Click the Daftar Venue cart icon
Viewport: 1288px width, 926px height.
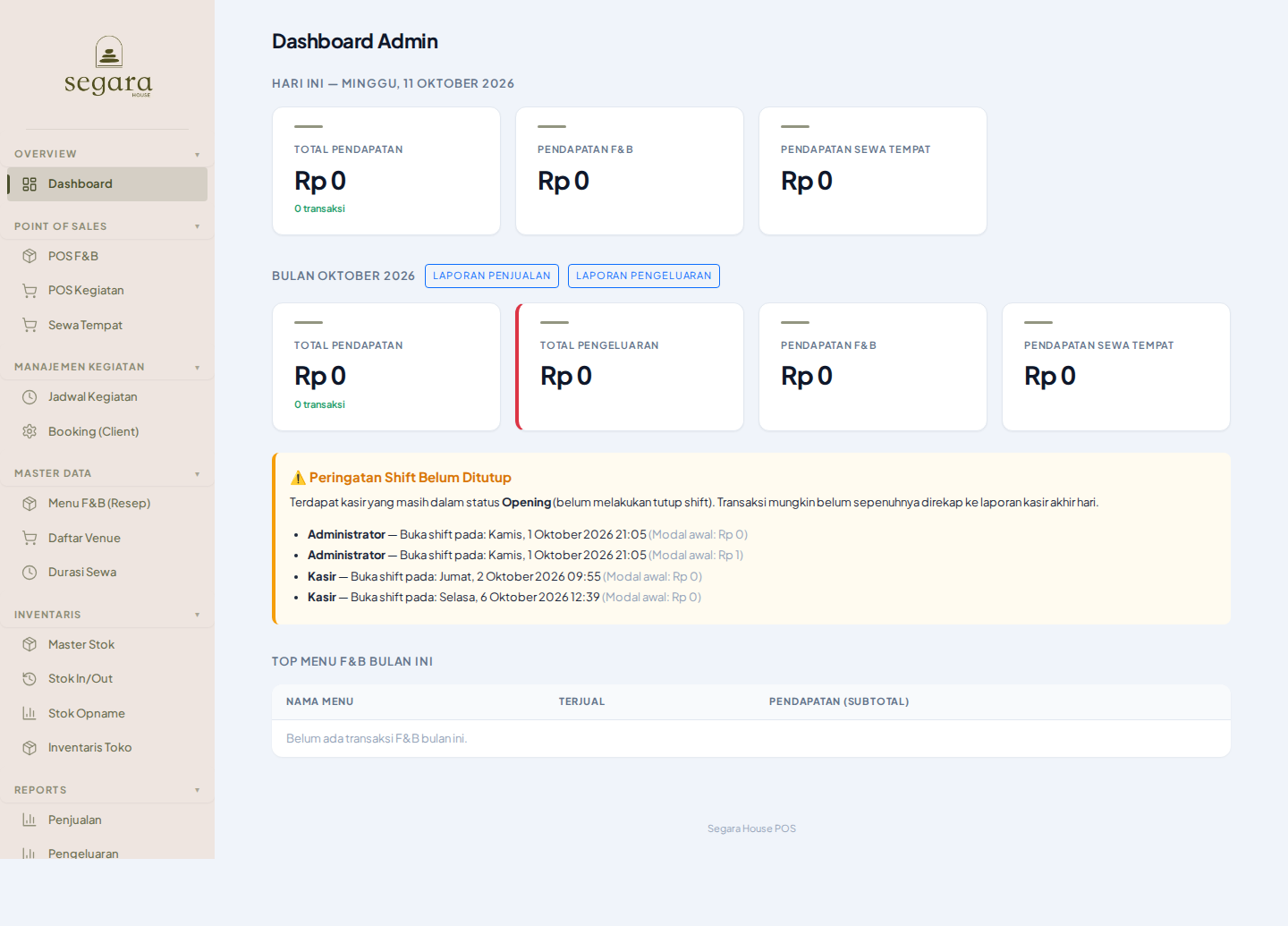[x=30, y=538]
